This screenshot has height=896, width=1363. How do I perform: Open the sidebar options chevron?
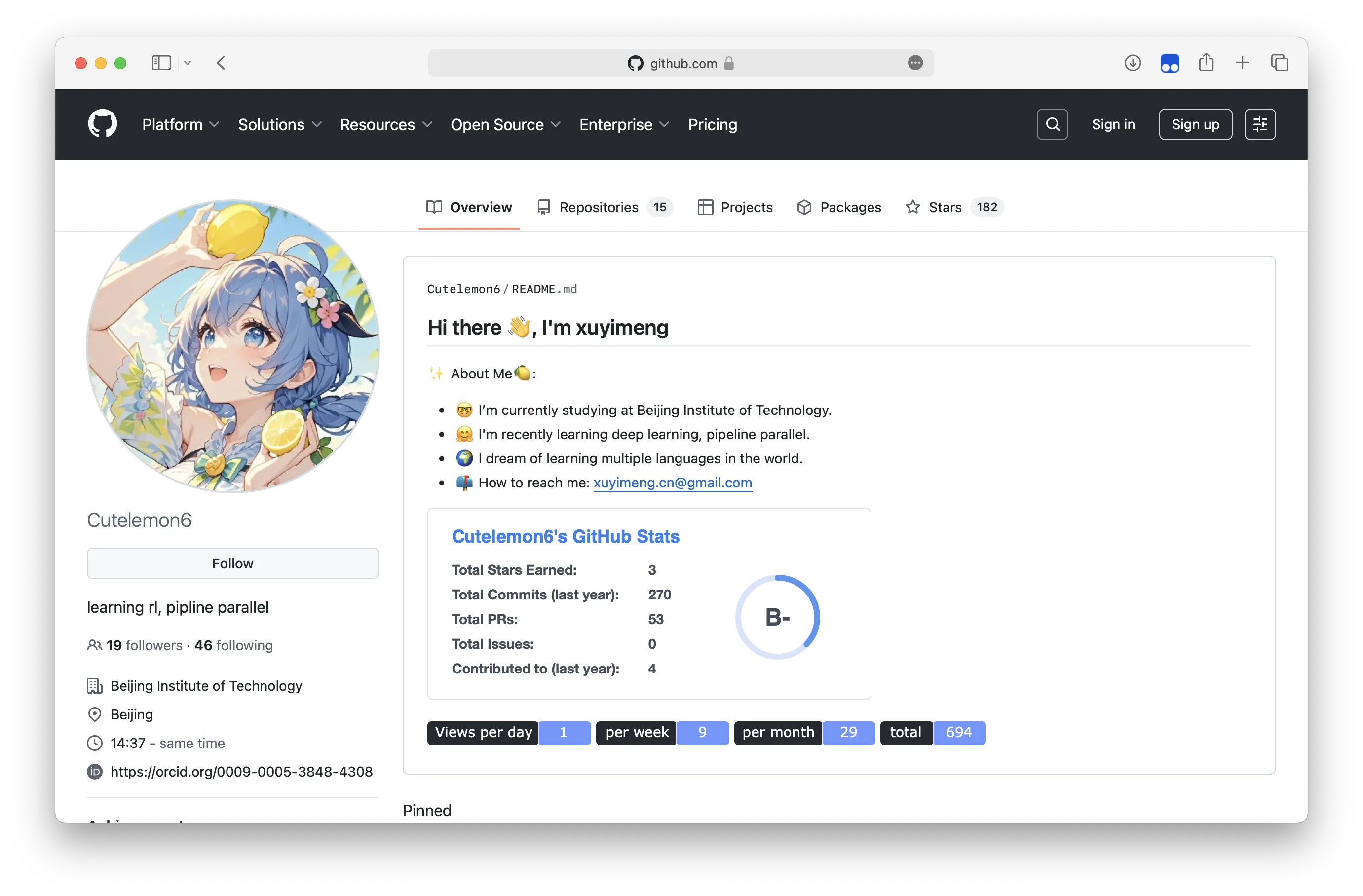187,63
